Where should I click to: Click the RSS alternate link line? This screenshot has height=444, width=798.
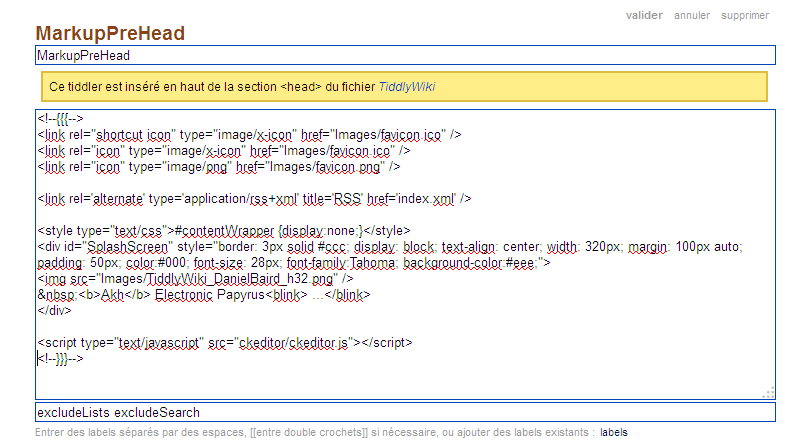[x=254, y=199]
